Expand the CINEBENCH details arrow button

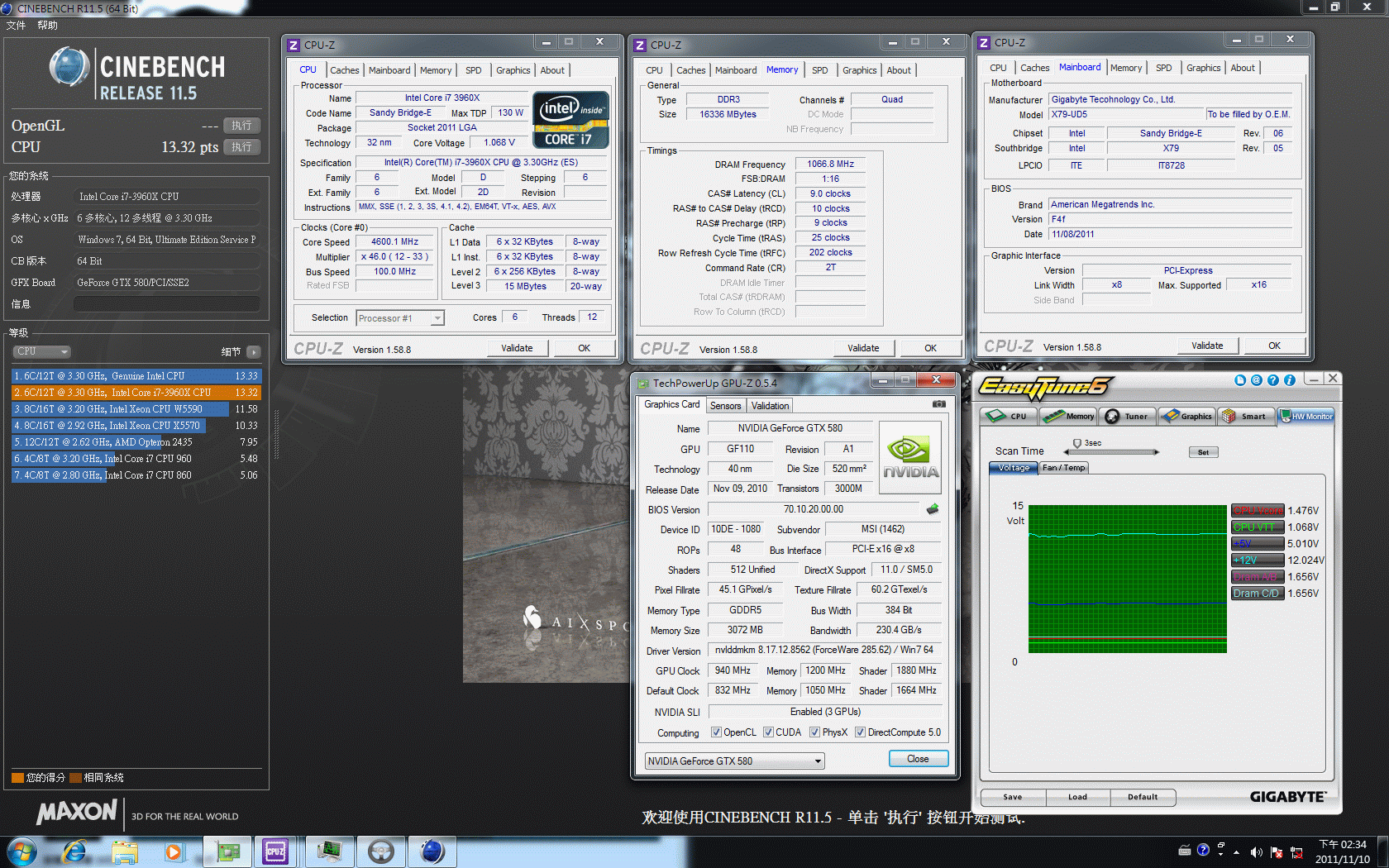[x=254, y=352]
